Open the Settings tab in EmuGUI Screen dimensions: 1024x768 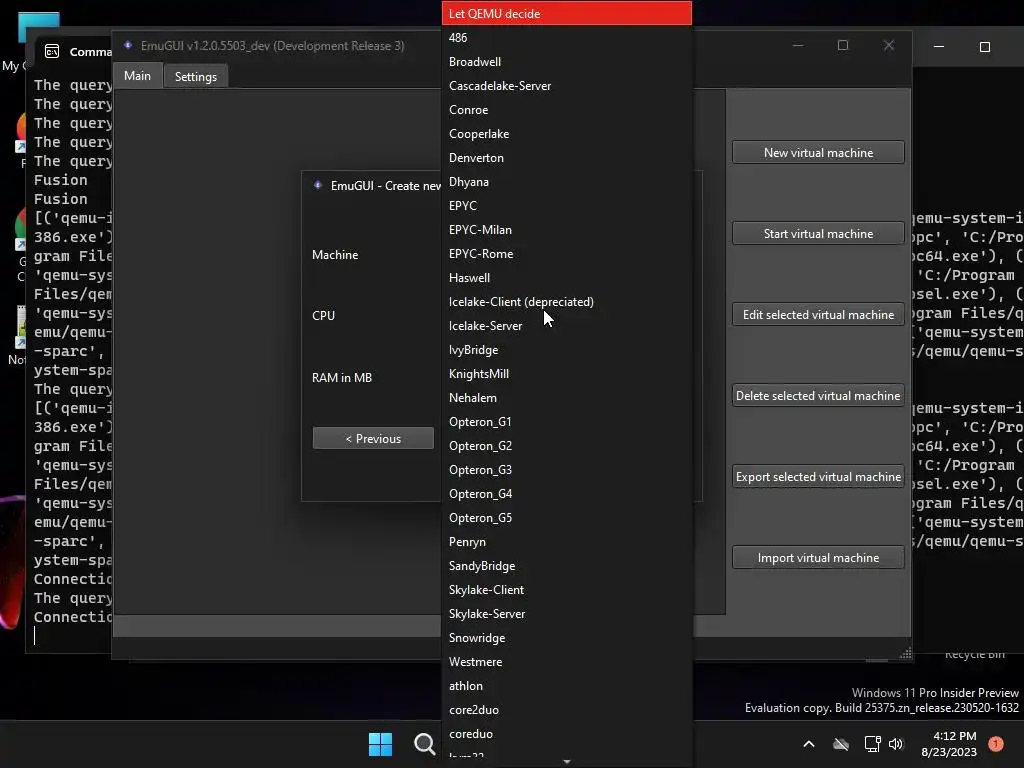(x=196, y=77)
